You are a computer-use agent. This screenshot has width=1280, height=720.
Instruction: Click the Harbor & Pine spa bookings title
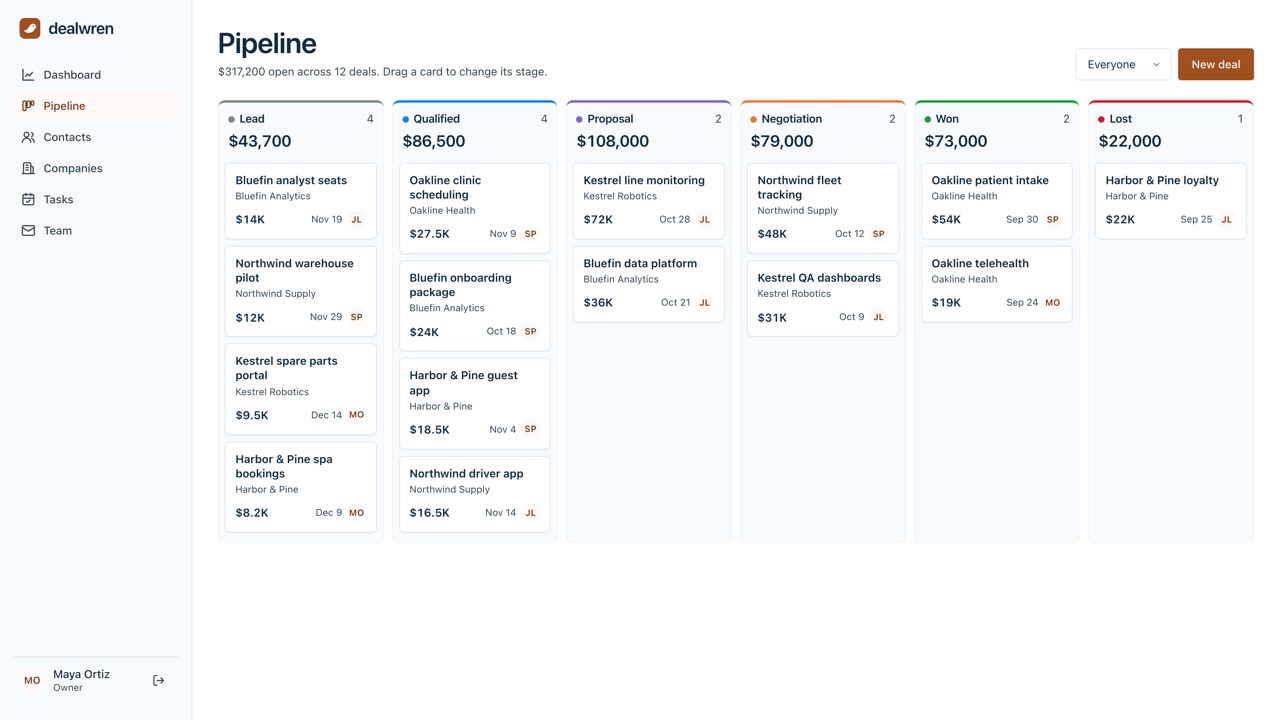pyautogui.click(x=284, y=467)
